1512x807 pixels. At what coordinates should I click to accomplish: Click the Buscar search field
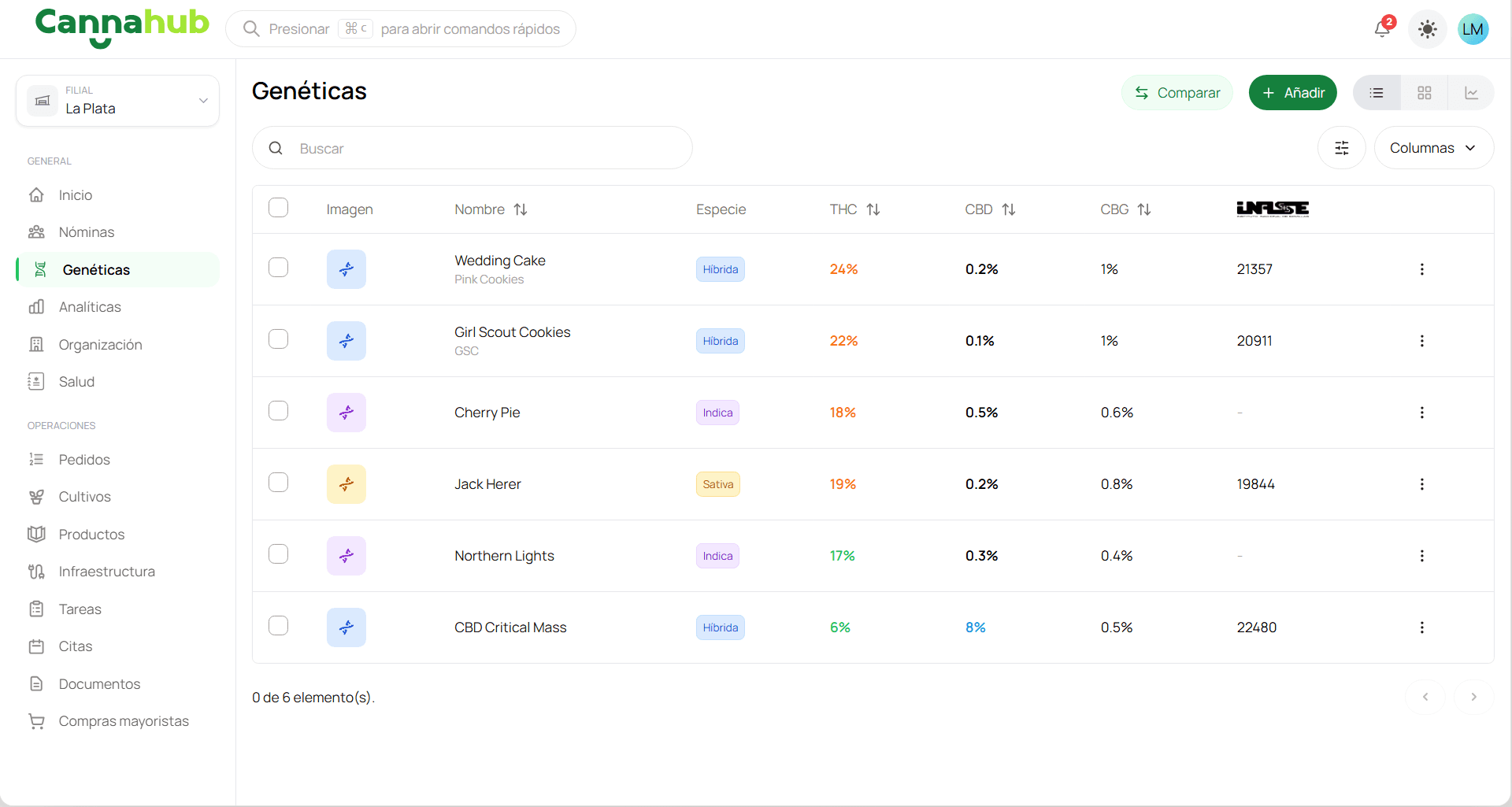472,148
